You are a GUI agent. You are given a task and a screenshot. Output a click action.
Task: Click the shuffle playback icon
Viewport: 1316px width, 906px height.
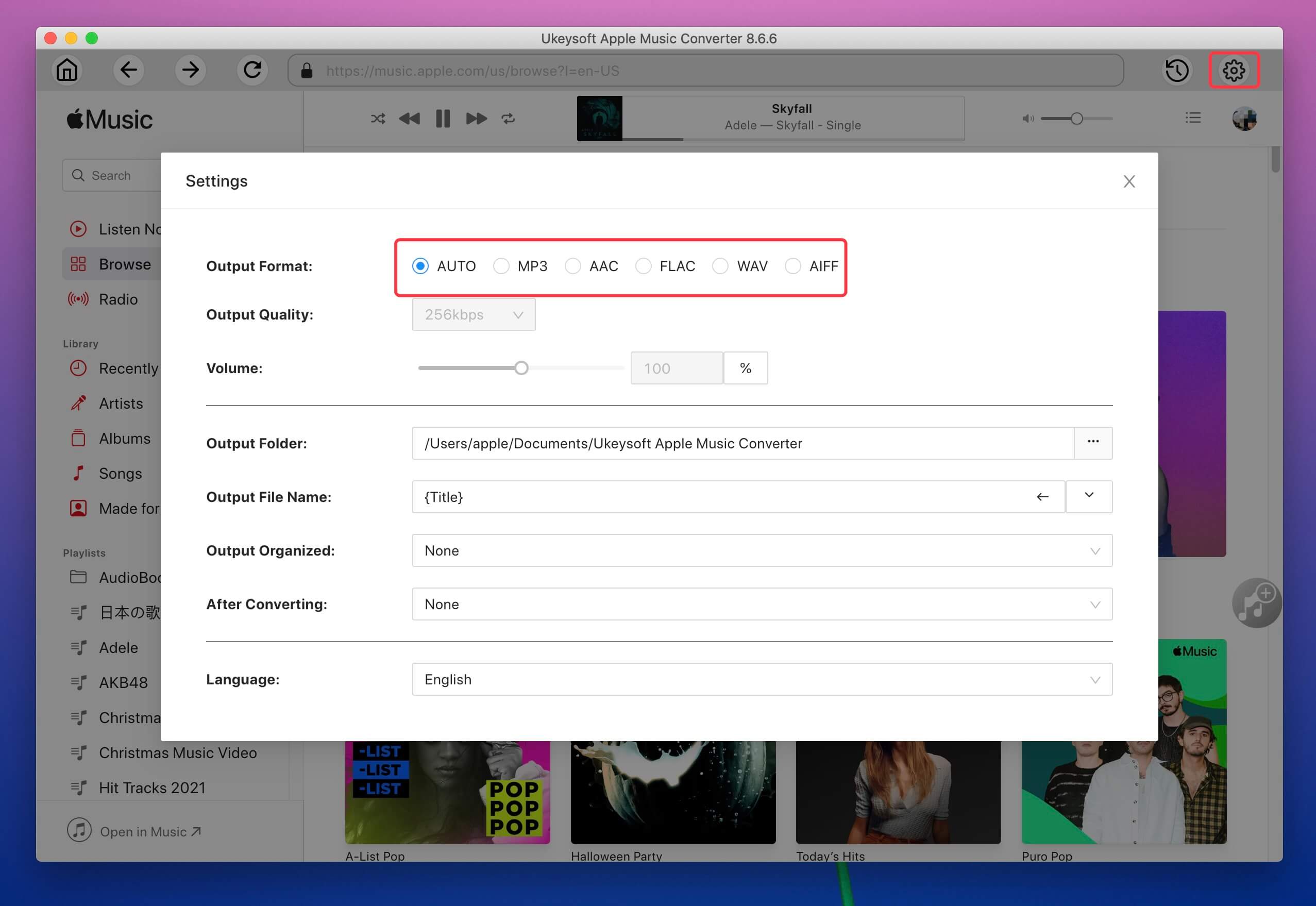(377, 119)
